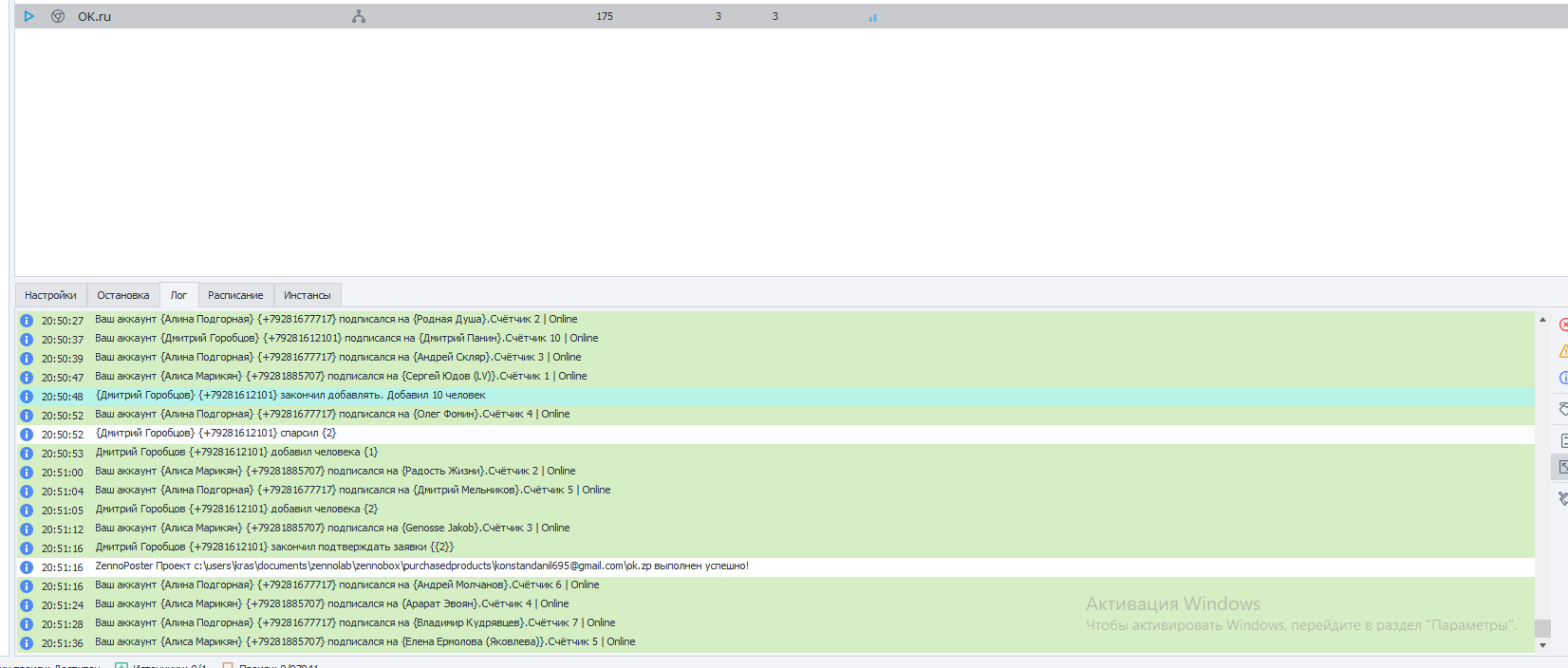Screen dimensions: 1568x668
Task: Click the circular icon beside OK.ru name
Action: pos(58,16)
